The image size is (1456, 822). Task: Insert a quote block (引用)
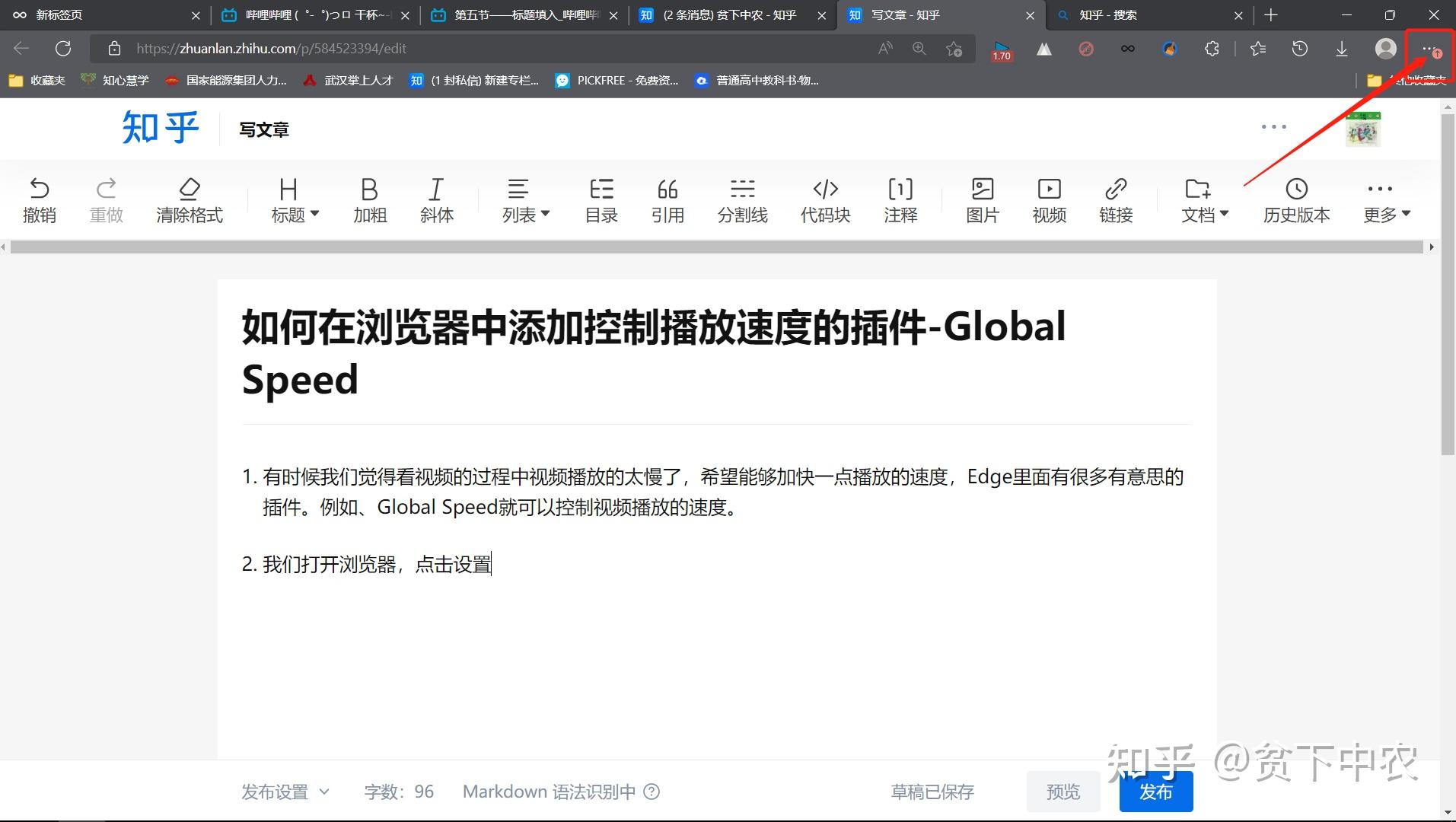667,200
